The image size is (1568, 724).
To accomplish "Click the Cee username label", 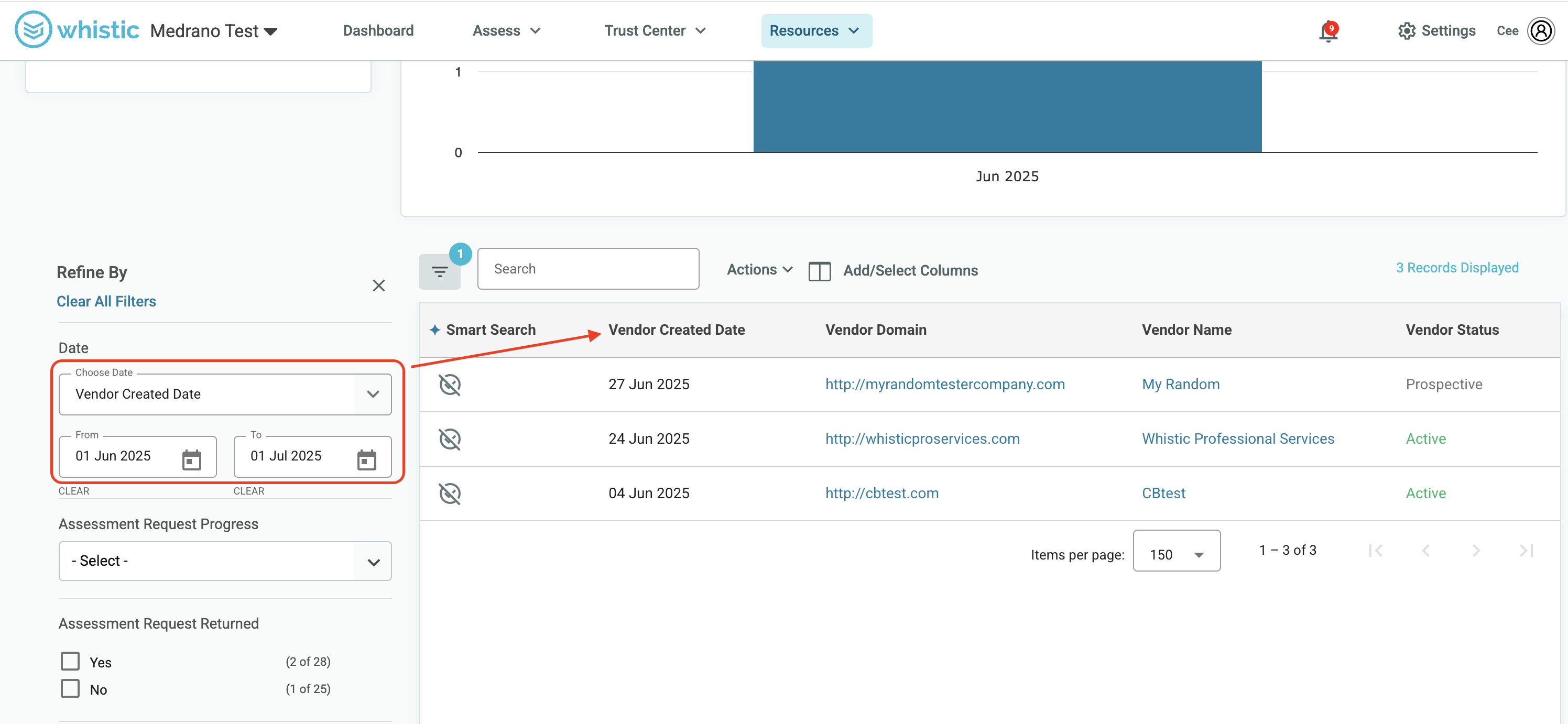I will 1507,31.
